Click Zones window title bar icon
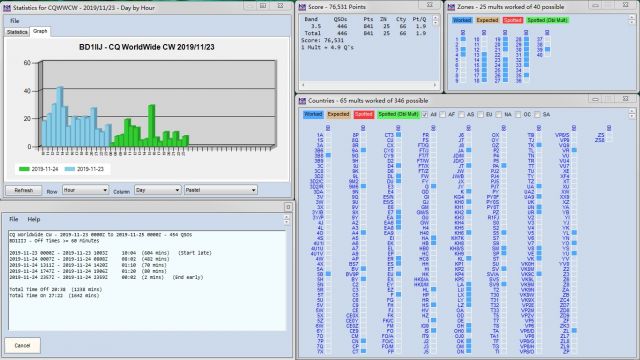Screen dimensions: 640x360 (451, 7)
